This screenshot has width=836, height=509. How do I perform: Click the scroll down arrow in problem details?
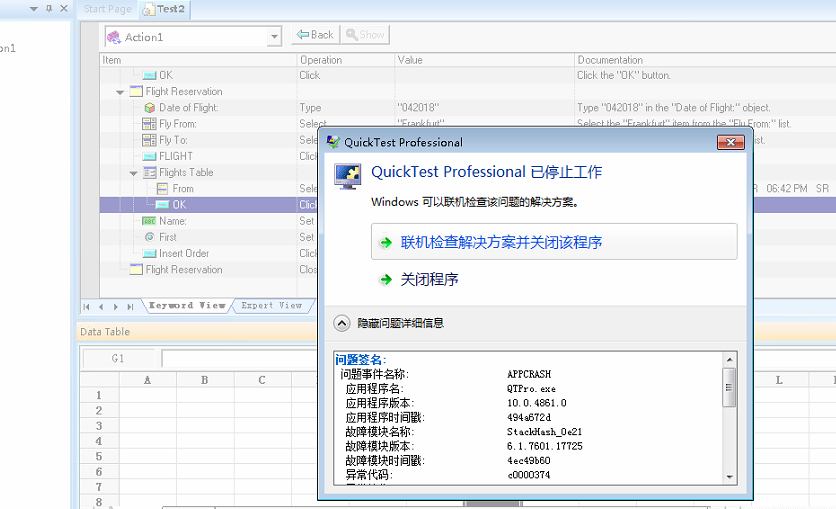(x=729, y=477)
